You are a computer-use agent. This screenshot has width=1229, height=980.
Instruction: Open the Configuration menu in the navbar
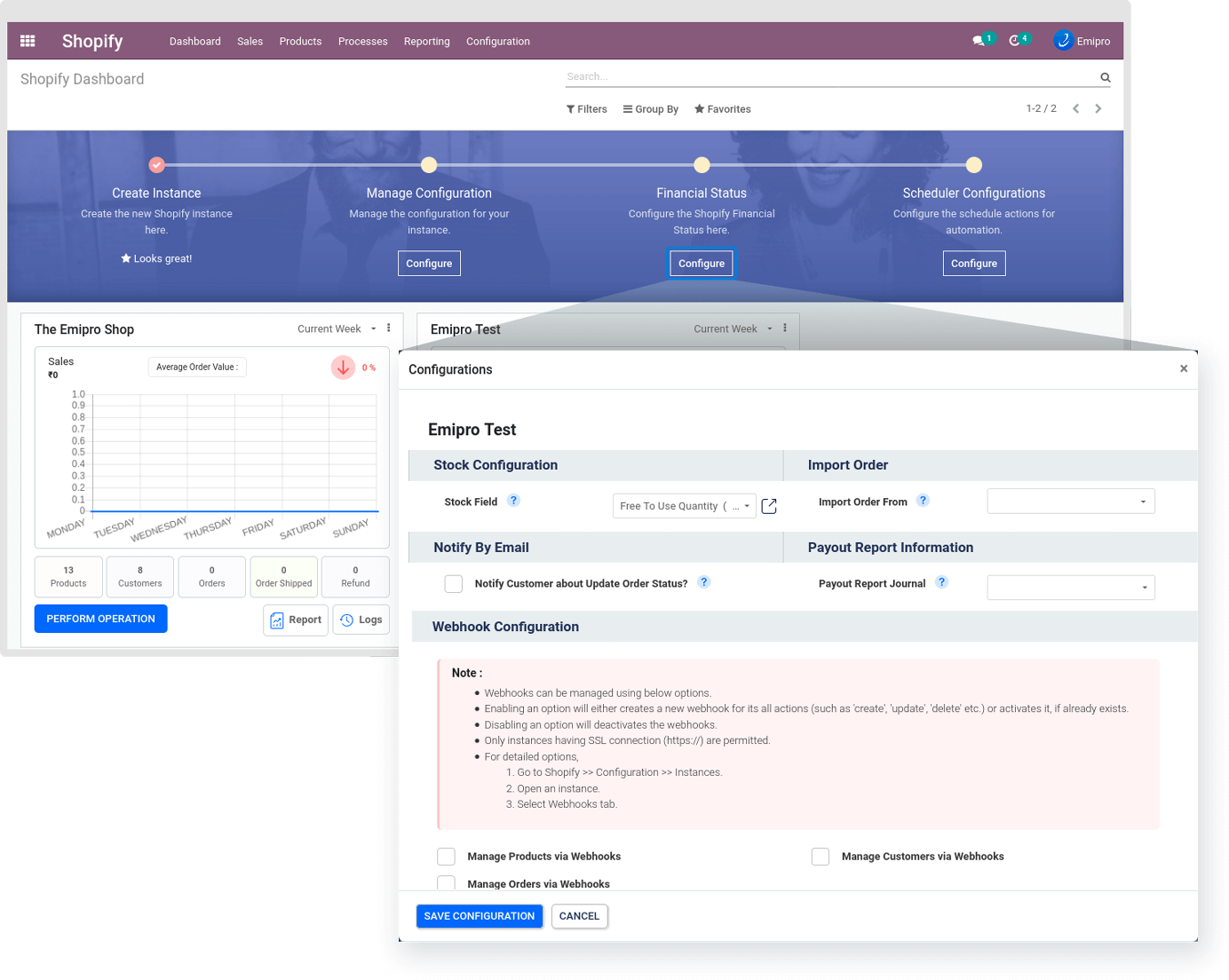(x=497, y=42)
